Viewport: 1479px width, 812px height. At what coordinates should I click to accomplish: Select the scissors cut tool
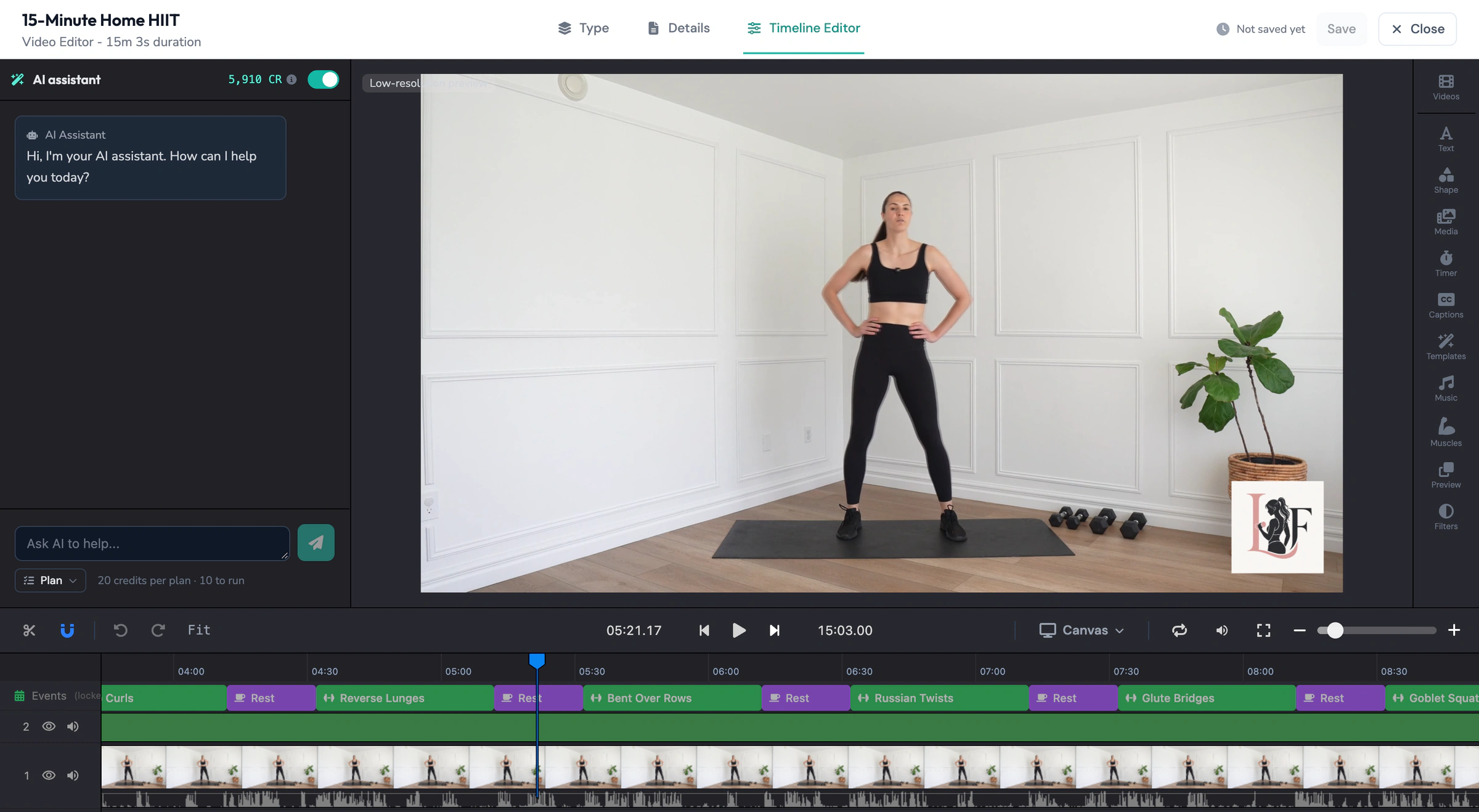[29, 630]
